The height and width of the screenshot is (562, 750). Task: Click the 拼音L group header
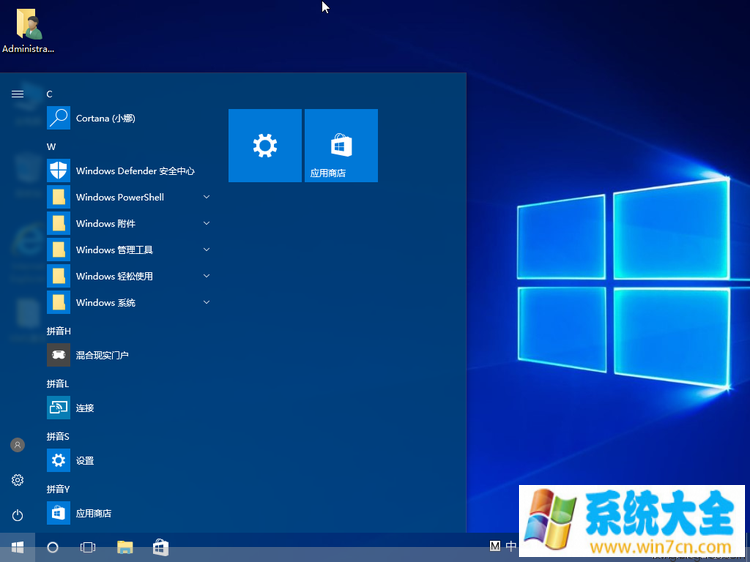click(x=57, y=384)
